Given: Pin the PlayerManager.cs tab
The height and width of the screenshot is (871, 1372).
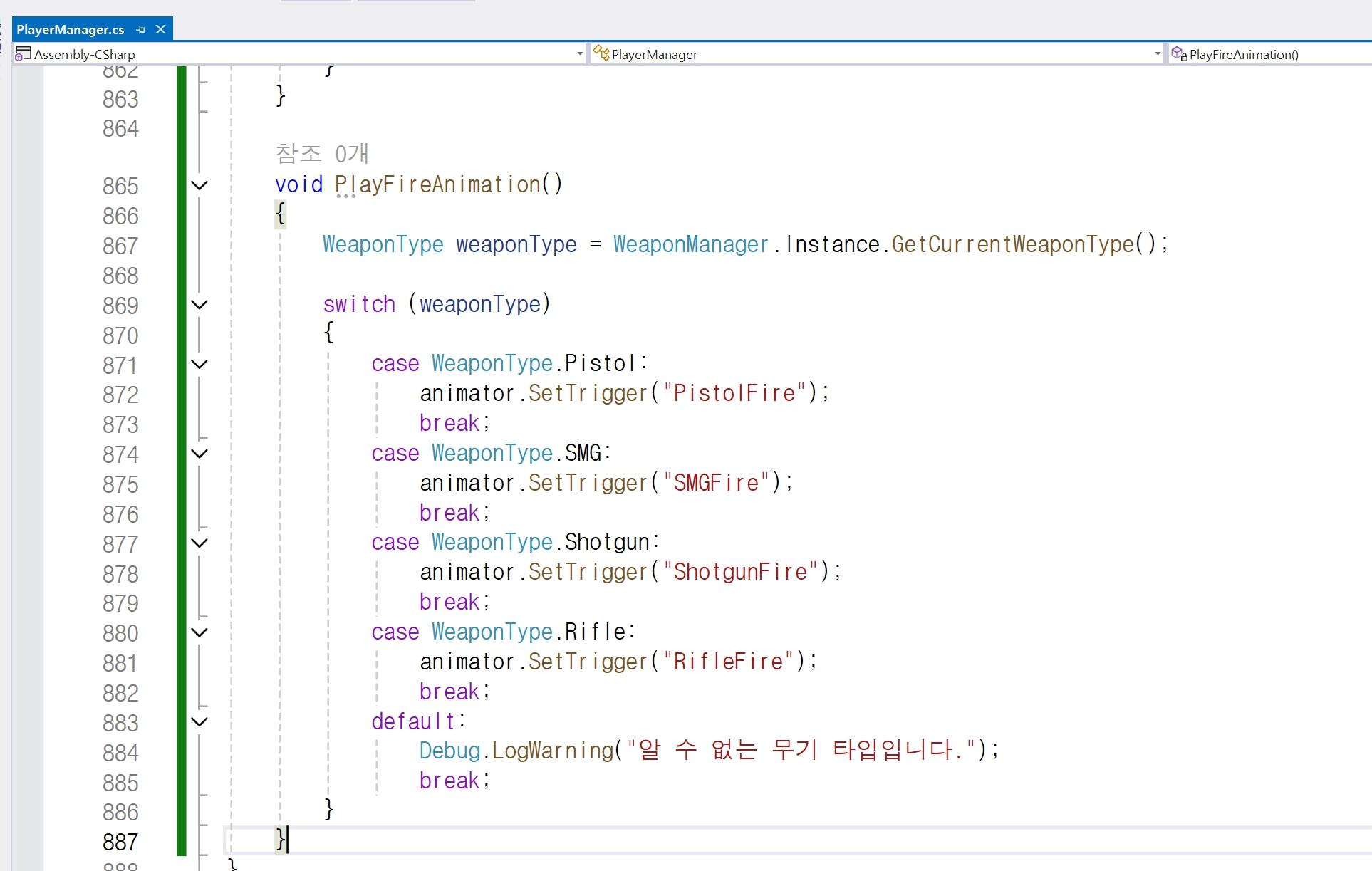Looking at the screenshot, I should point(140,30).
